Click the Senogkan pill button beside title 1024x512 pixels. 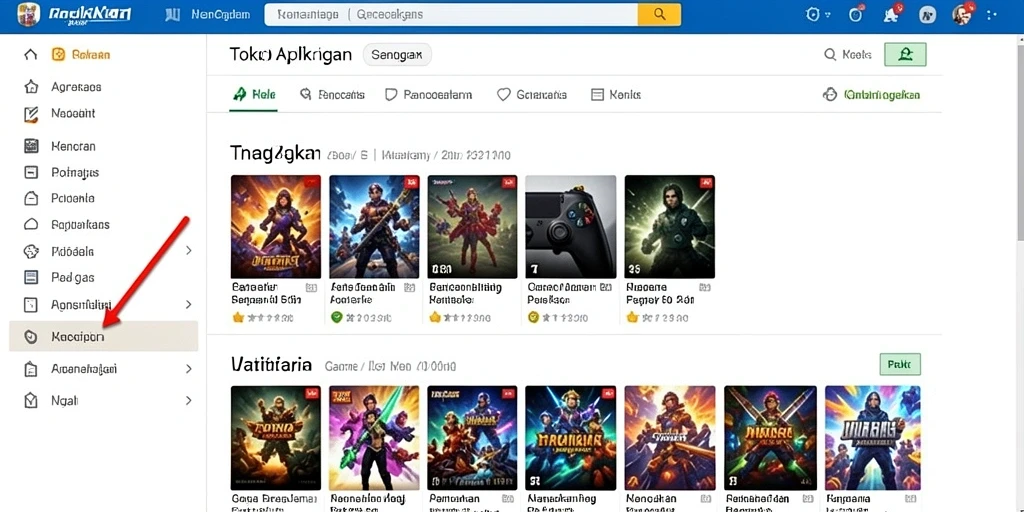tap(397, 56)
